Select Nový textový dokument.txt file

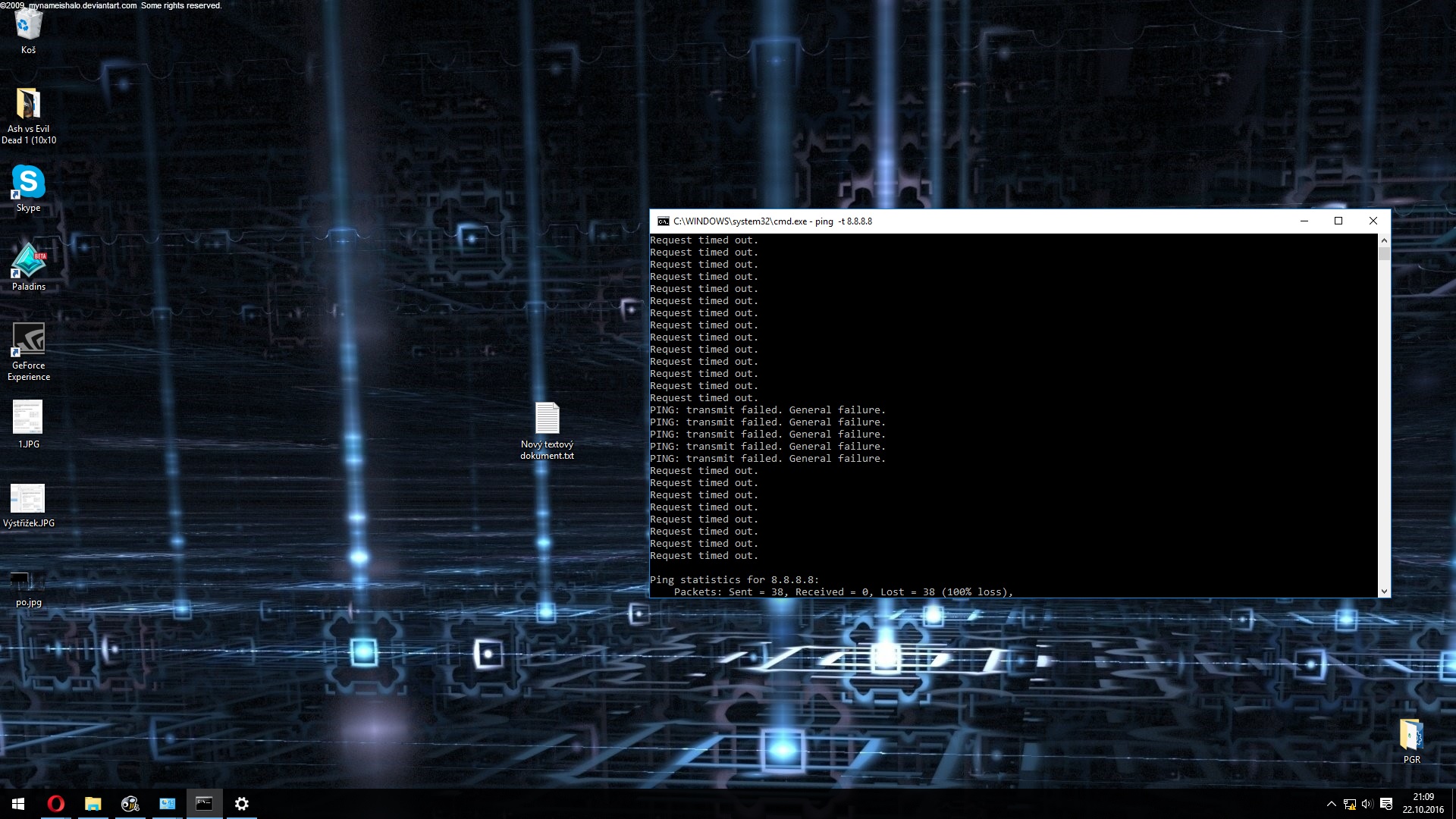click(x=547, y=419)
